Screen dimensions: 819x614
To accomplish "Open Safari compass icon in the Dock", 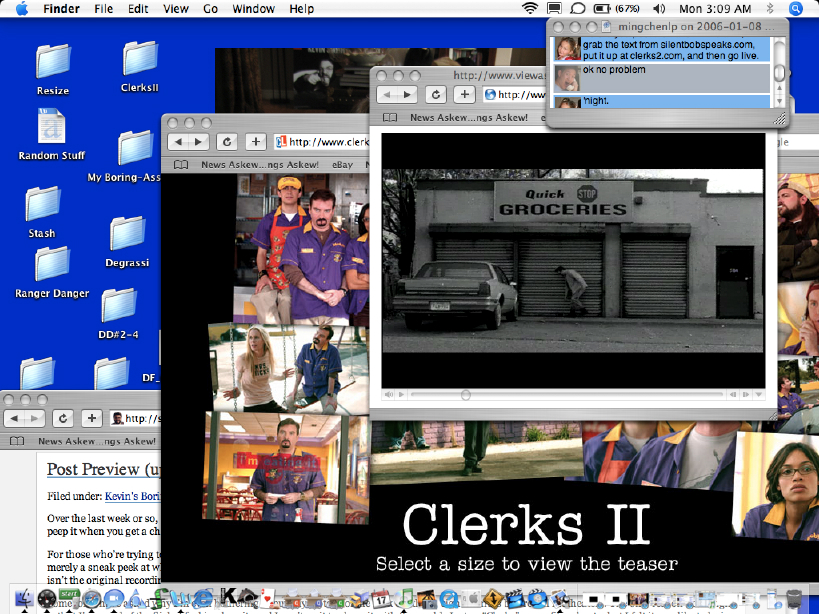I will point(91,598).
